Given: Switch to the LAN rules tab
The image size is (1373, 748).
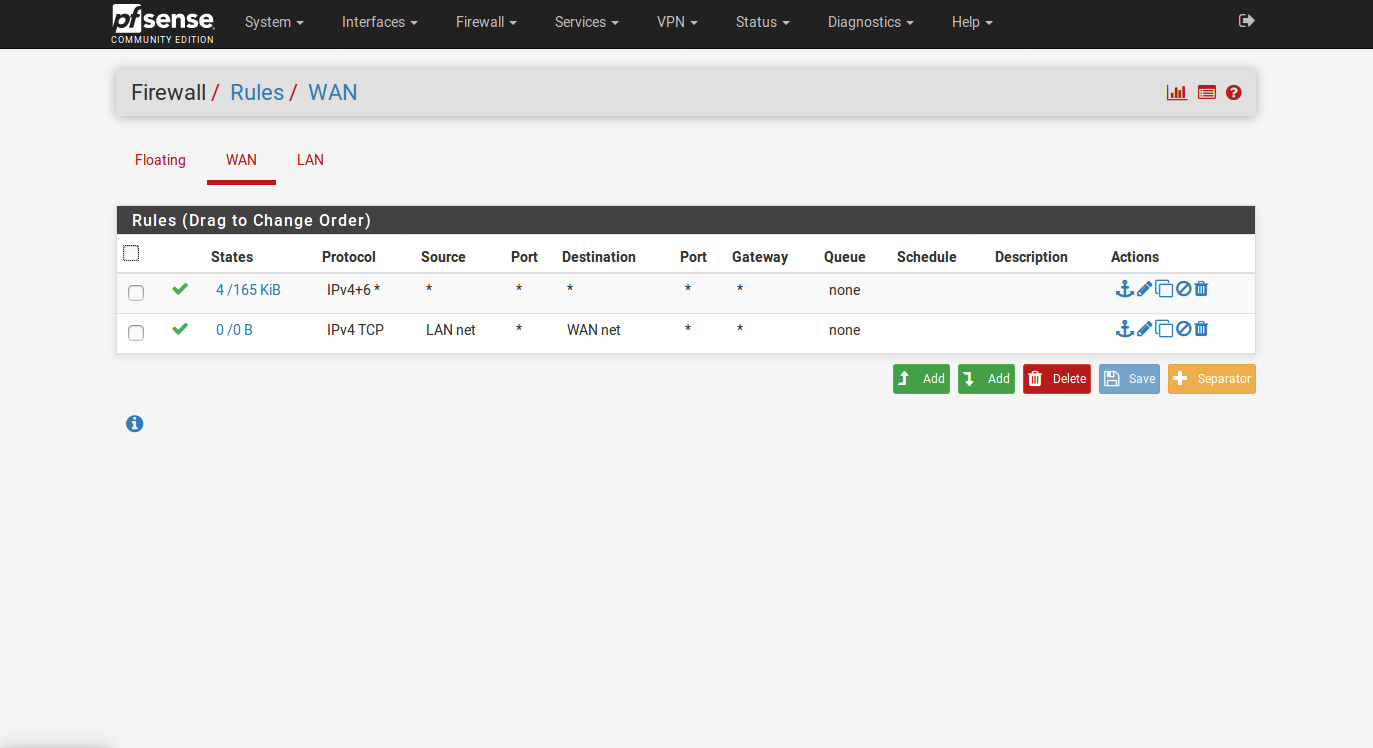Looking at the screenshot, I should tap(310, 160).
